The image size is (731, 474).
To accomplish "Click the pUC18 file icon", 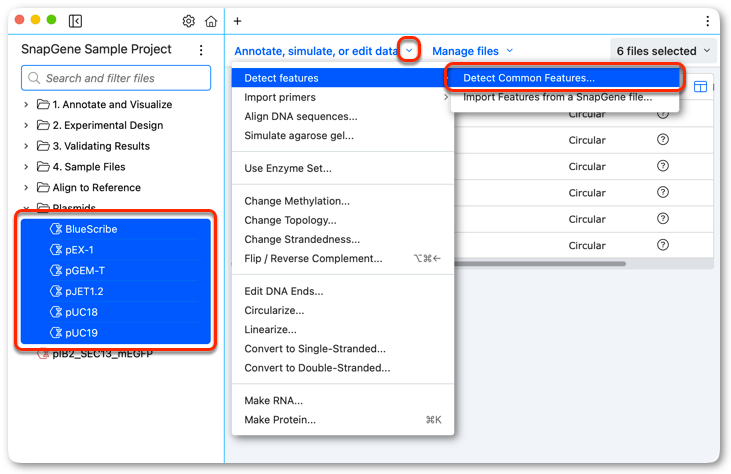I will coord(56,312).
